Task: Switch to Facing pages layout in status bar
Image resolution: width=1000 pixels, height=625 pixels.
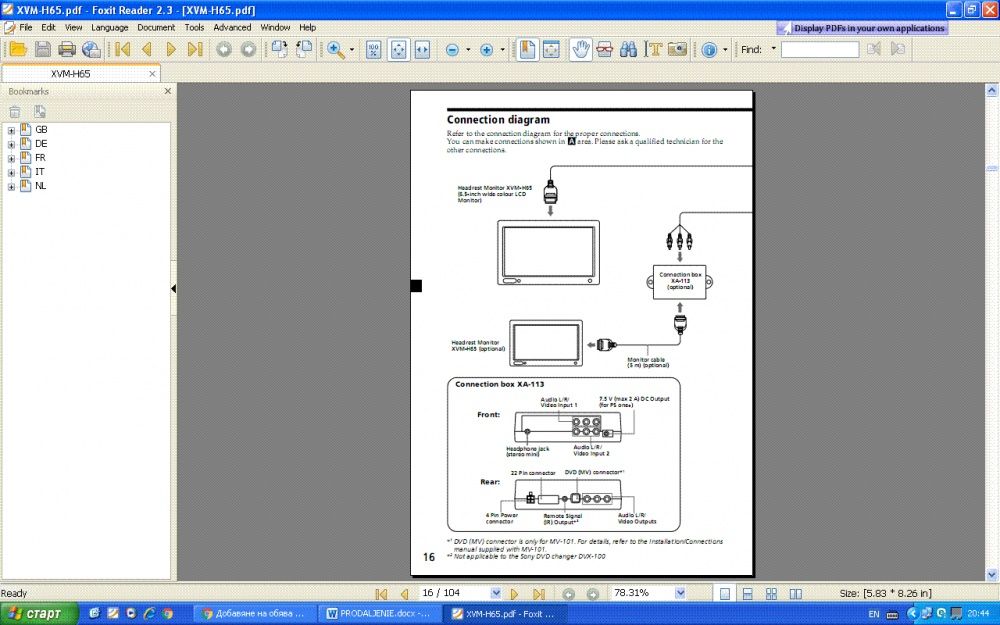Action: click(x=795, y=594)
